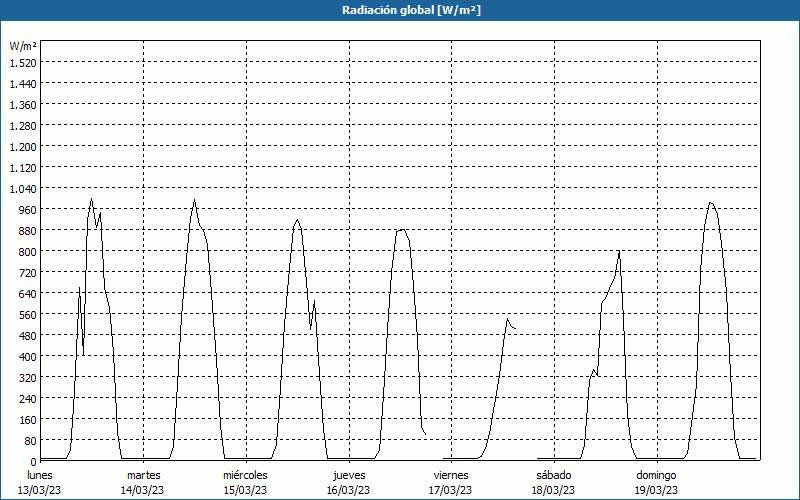Click the 'Radiación global [W/m²]' chart title
This screenshot has height=500, width=800.
pos(411,10)
